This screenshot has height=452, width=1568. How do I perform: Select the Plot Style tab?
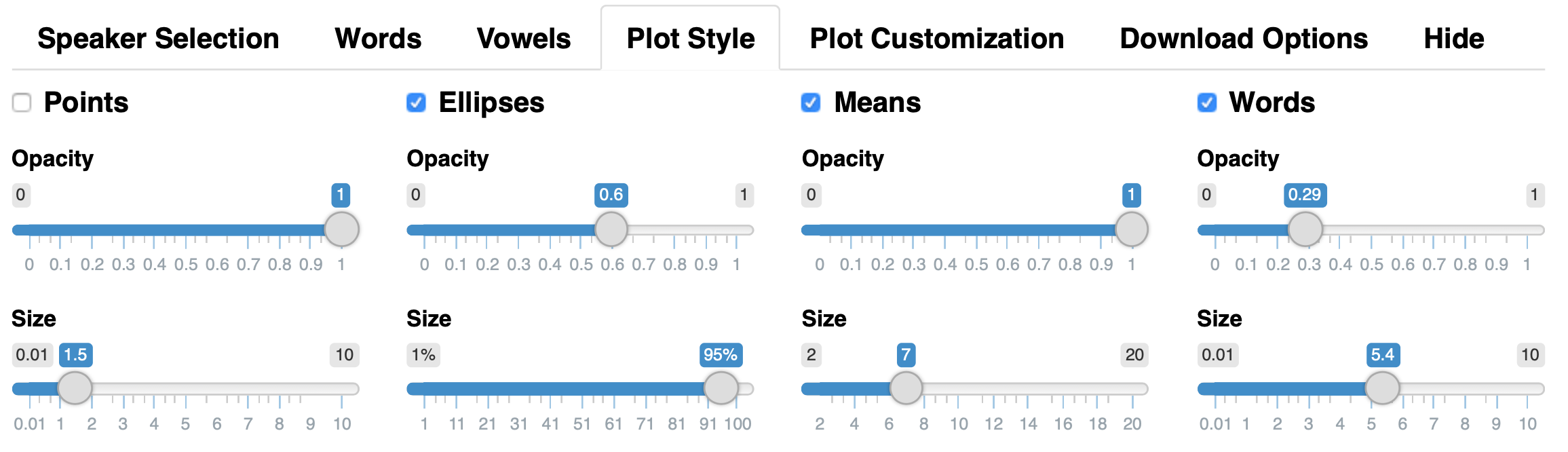(x=690, y=39)
